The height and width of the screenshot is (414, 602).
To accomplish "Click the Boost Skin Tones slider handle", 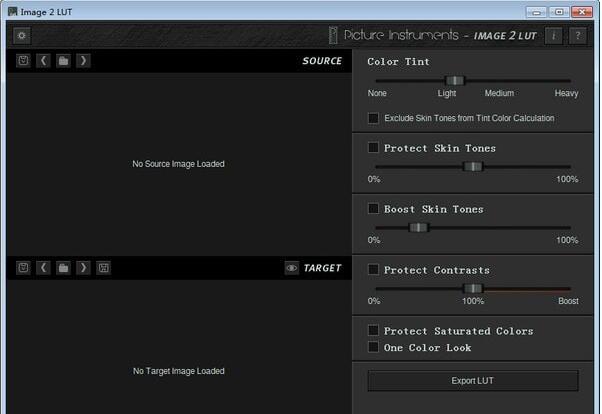I will pyautogui.click(x=418, y=228).
